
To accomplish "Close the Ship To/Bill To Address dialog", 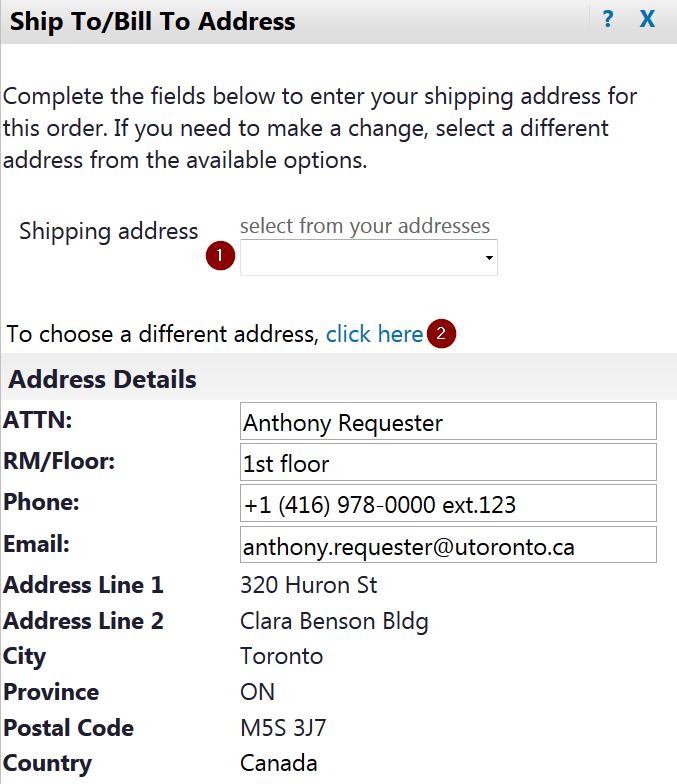I will pyautogui.click(x=647, y=19).
